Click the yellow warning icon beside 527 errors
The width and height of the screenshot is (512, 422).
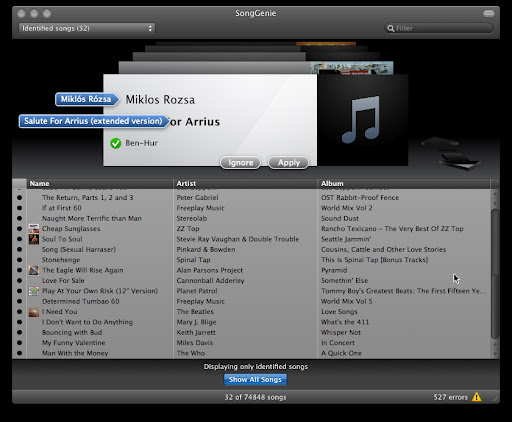click(x=477, y=397)
